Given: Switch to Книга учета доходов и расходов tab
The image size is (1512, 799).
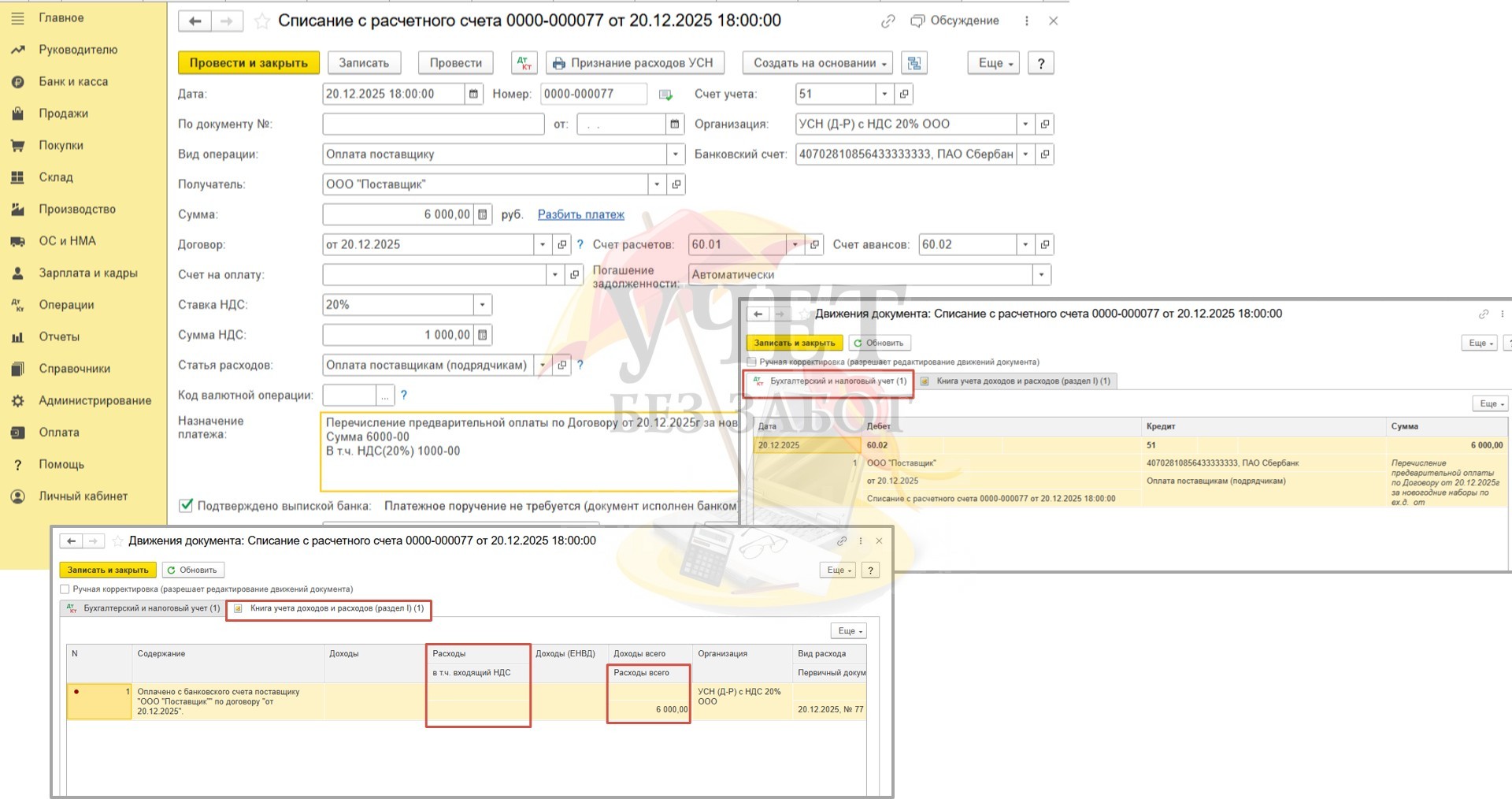Looking at the screenshot, I should pos(329,608).
